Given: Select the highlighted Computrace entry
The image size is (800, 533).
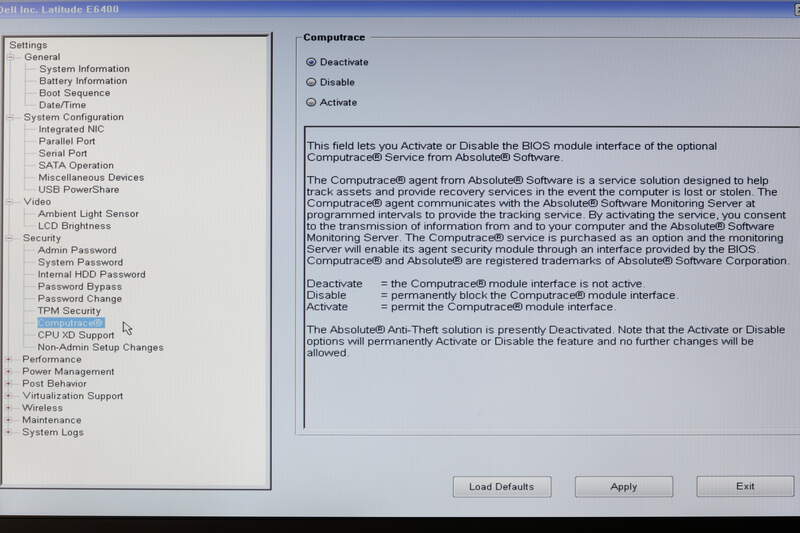Looking at the screenshot, I should point(71,323).
